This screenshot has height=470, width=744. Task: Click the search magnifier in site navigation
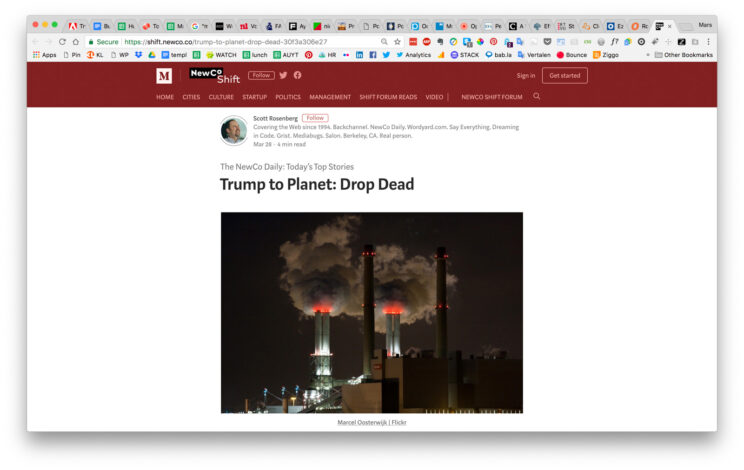(537, 97)
